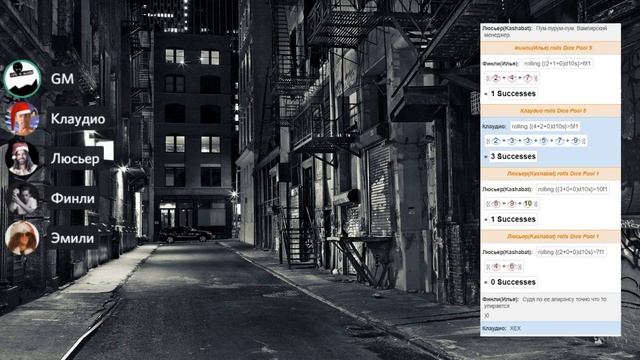Click the green die result 10
640x360 pixels.
[x=528, y=204]
